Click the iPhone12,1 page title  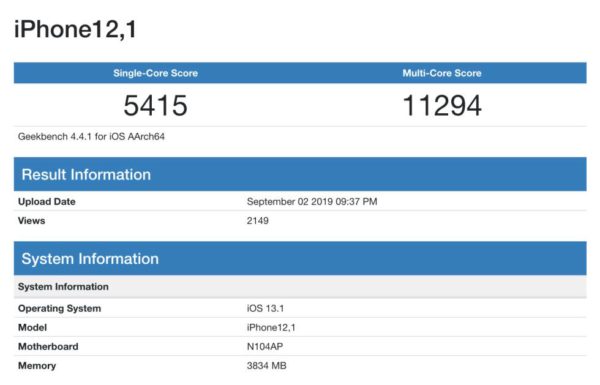[x=75, y=29]
